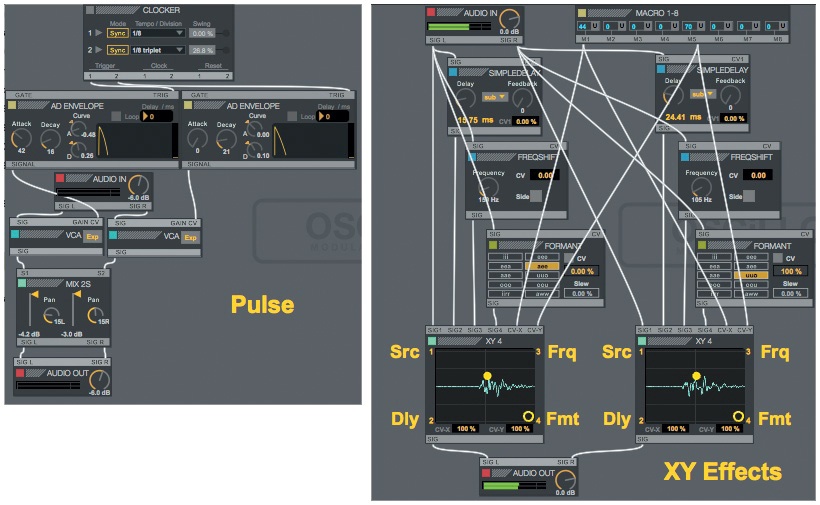Click the highlighted aee vowel in FORMANT
Image resolution: width=820 pixels, height=505 pixels.
[x=542, y=266]
